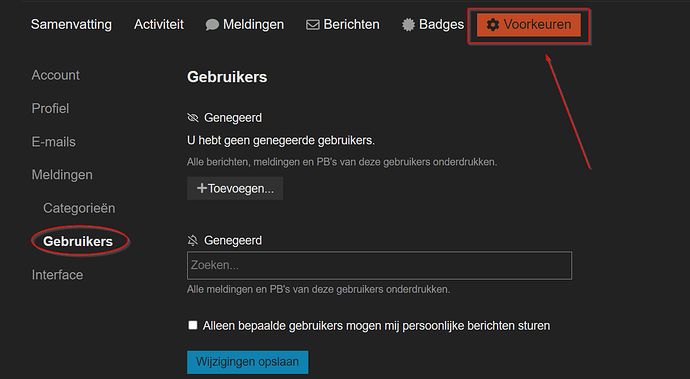
Task: Click the speech bubble icon beside Meldingen
Action: pyautogui.click(x=212, y=25)
